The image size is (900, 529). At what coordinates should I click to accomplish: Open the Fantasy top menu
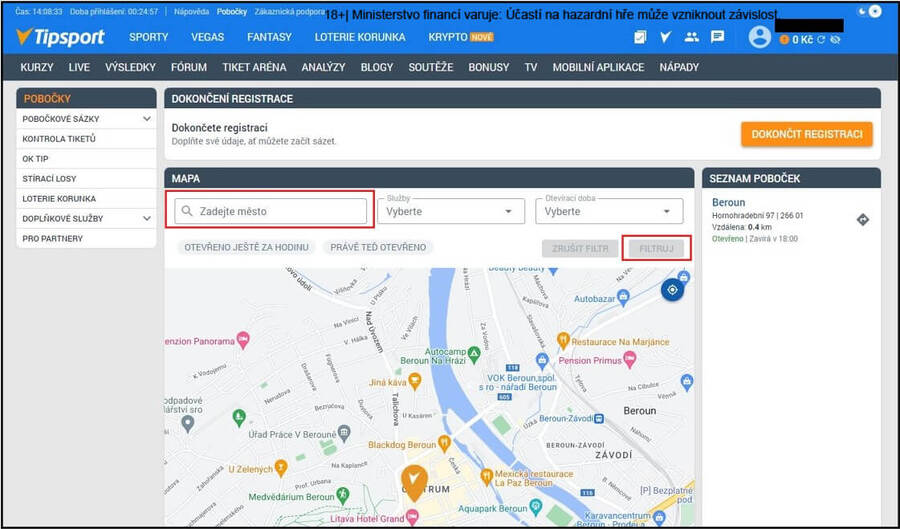(269, 37)
